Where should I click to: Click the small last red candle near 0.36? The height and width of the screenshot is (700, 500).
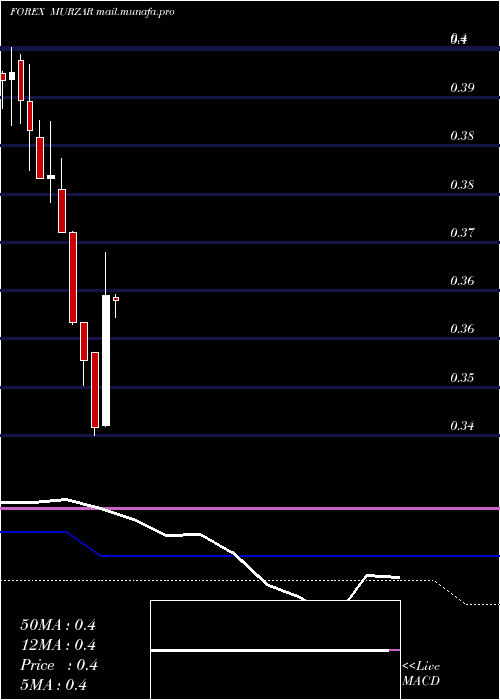[x=116, y=299]
